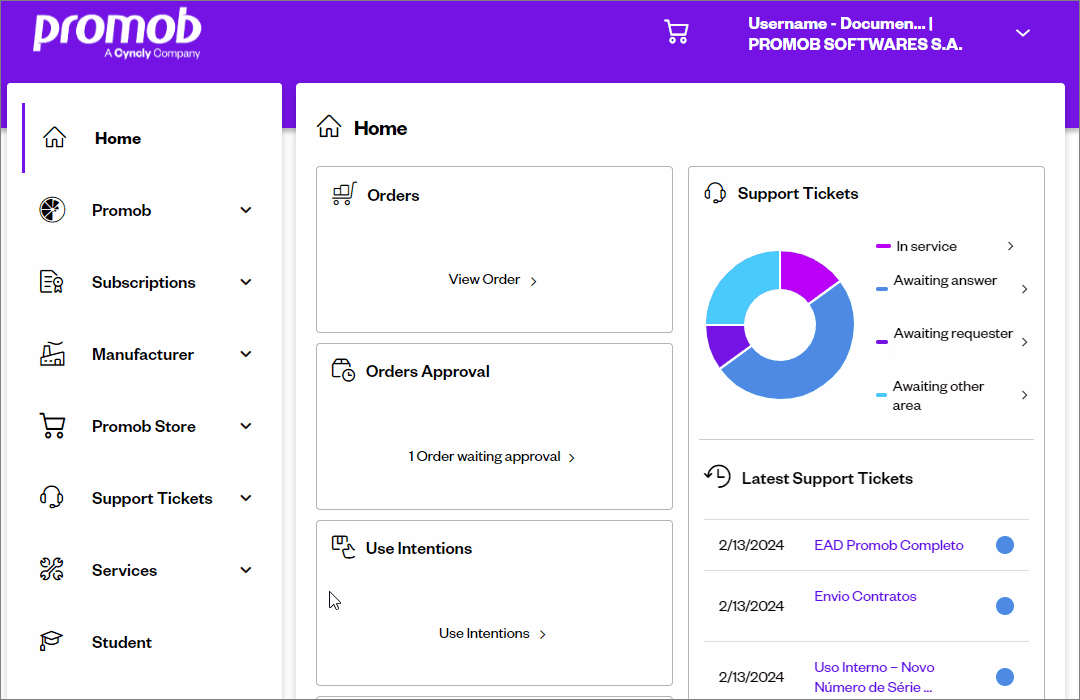Click the Subscriptions certificate icon

(52, 282)
